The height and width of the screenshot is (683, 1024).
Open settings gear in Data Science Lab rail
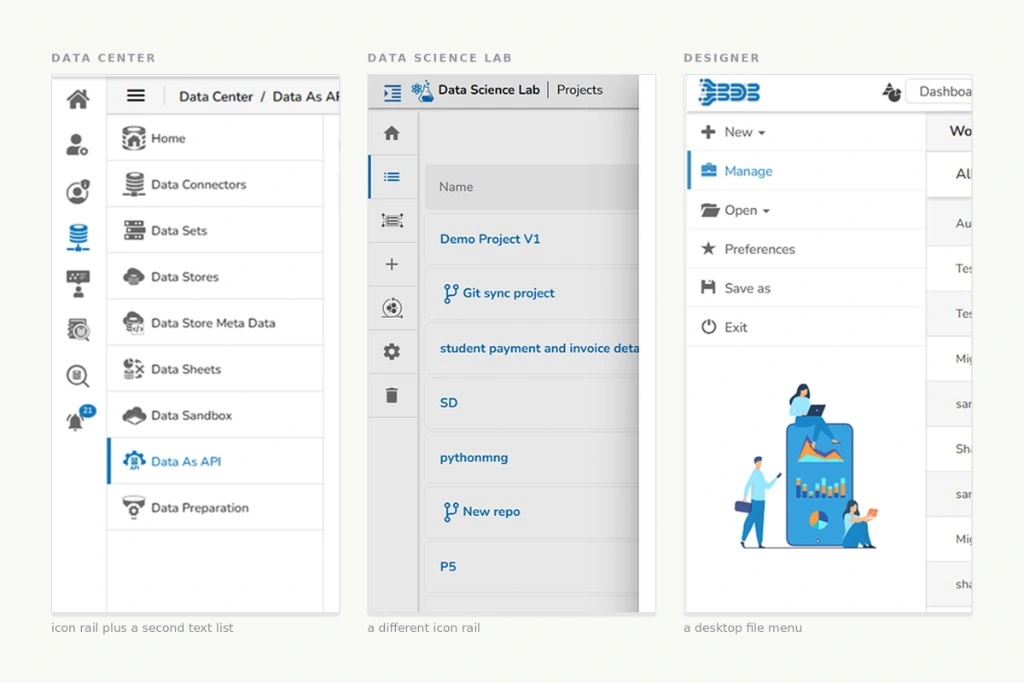click(x=392, y=352)
